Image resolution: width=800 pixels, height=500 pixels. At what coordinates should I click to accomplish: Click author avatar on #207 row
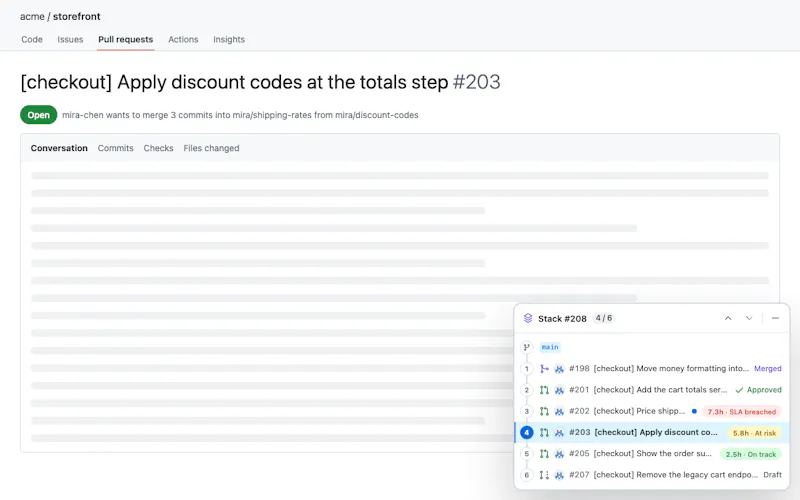[x=559, y=475]
